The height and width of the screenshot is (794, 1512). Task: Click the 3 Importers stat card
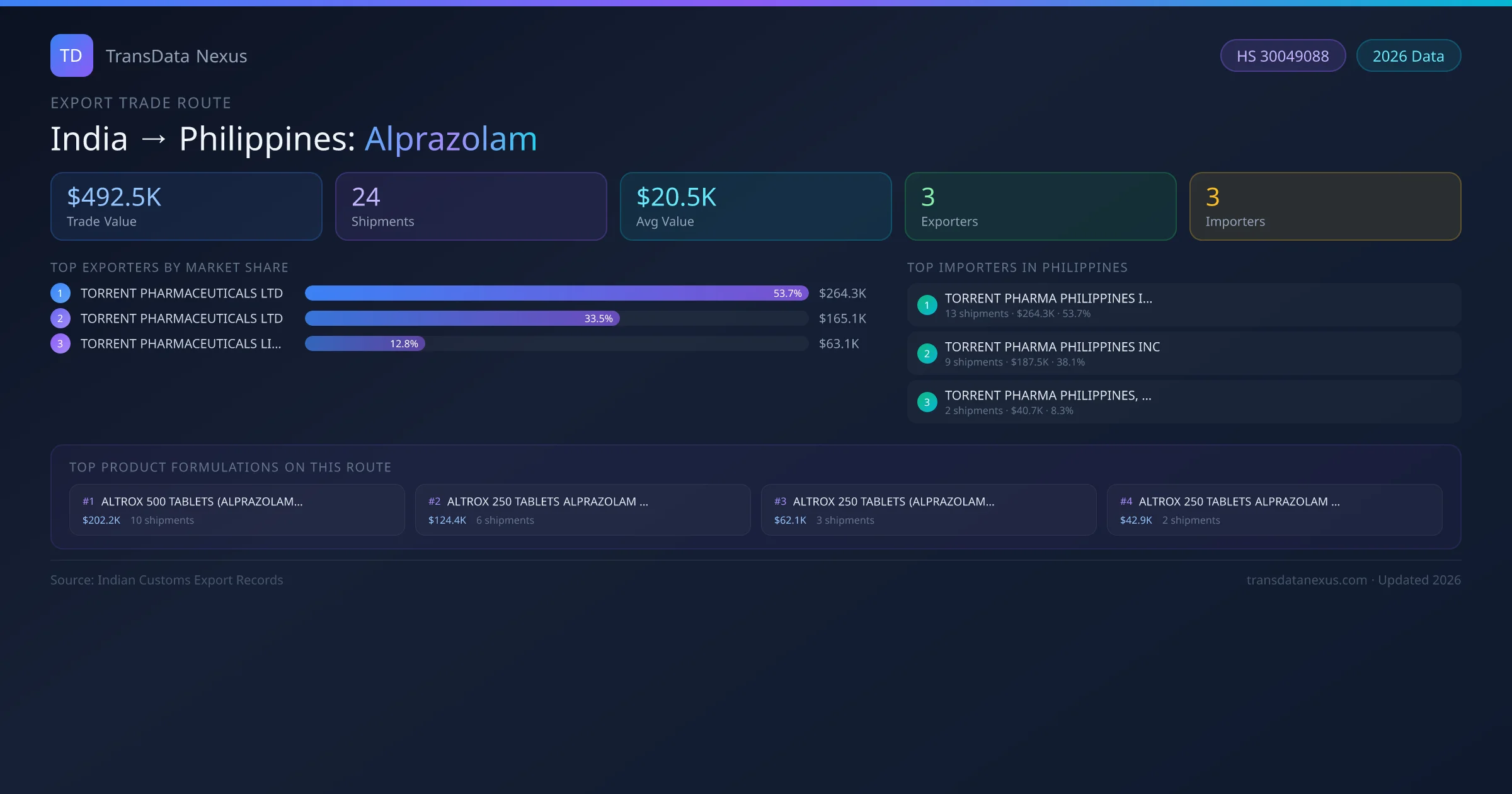tap(1325, 207)
